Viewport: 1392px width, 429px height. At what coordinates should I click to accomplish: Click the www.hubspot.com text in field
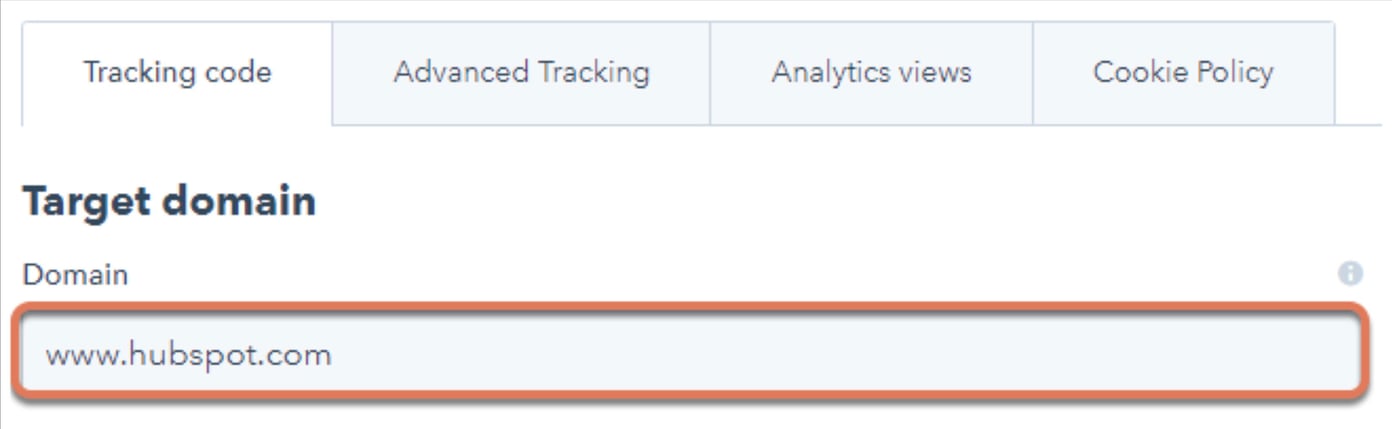[188, 355]
